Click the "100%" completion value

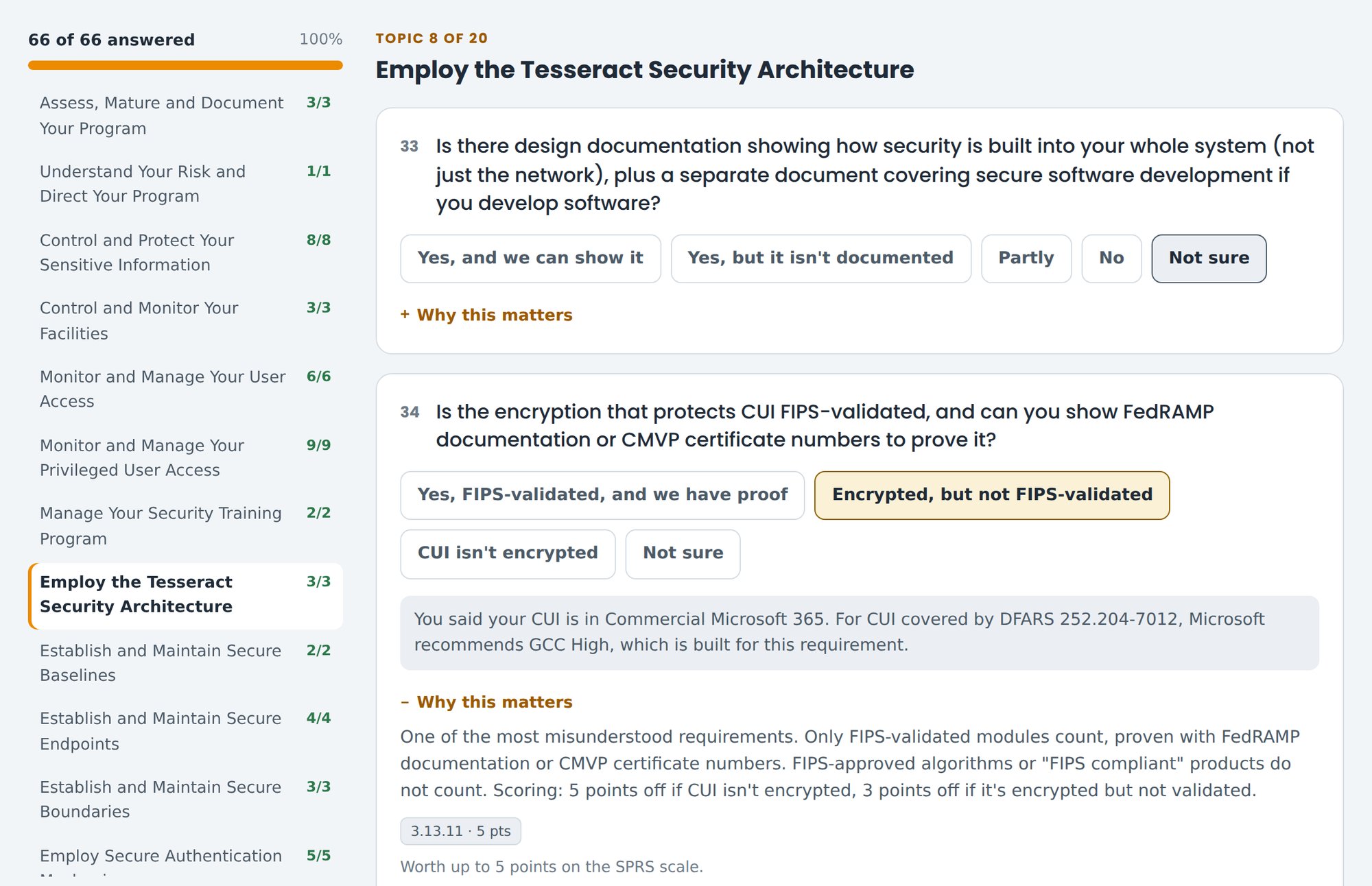[320, 40]
